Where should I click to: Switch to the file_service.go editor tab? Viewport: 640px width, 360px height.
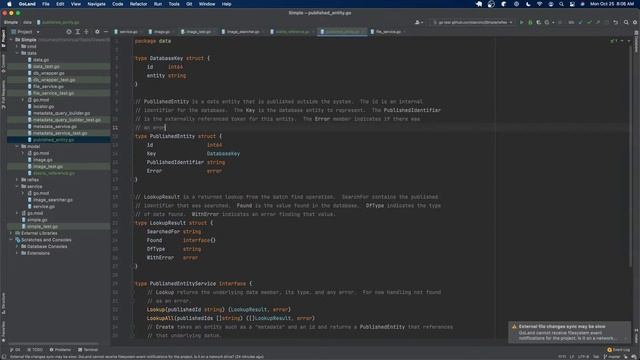388,32
